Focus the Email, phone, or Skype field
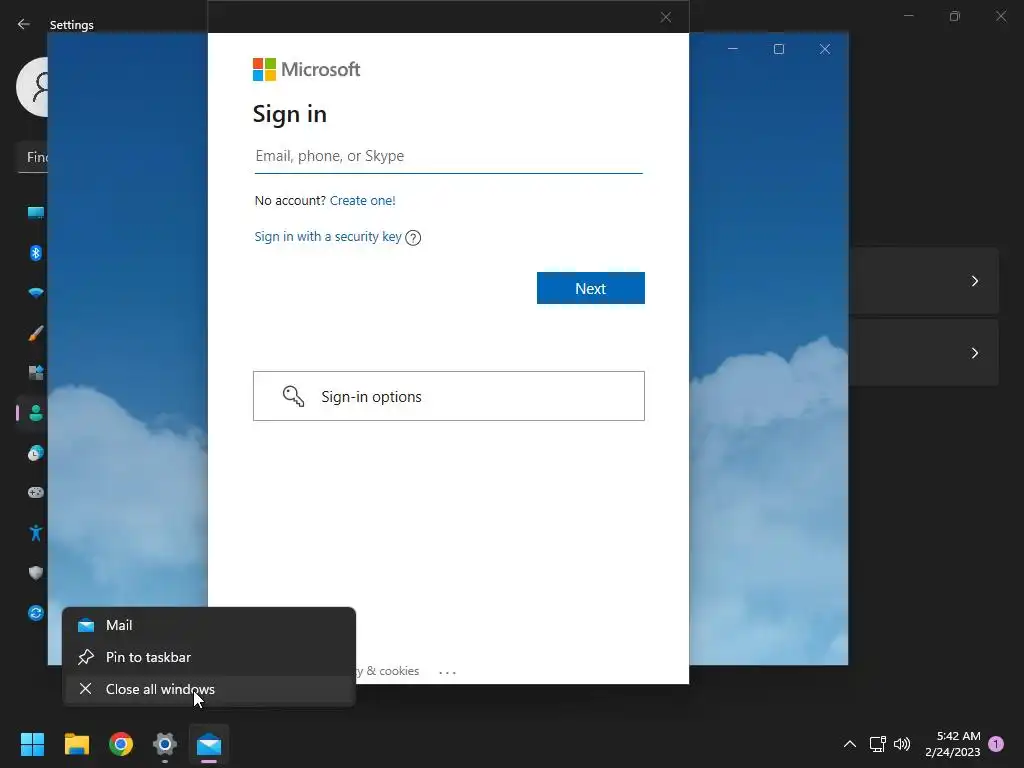 pyautogui.click(x=449, y=156)
